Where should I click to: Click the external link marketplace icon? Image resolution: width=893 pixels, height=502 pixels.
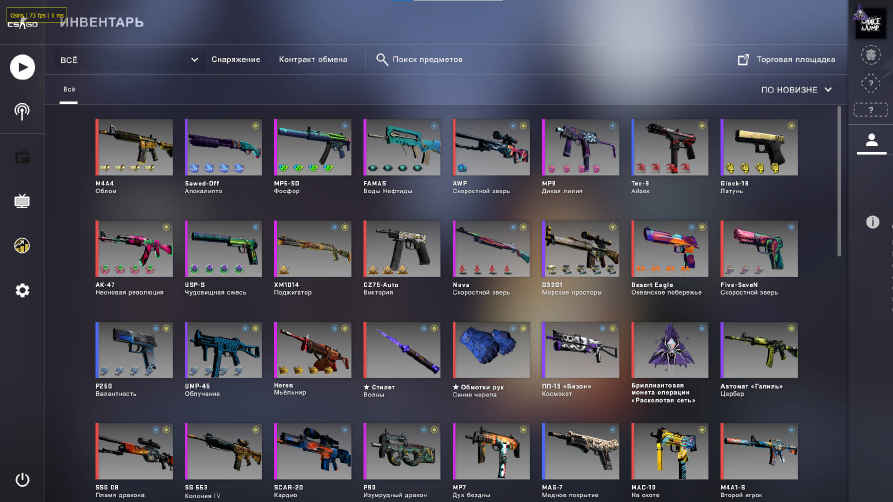click(x=743, y=59)
